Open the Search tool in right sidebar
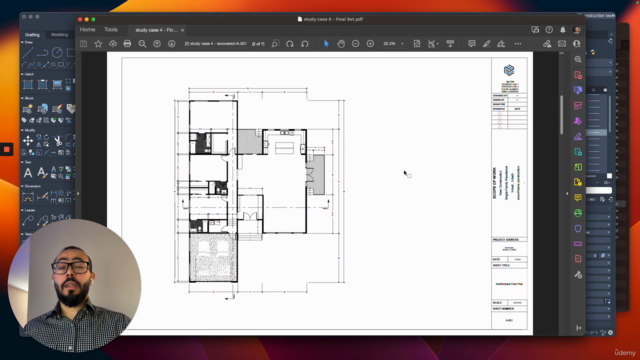This screenshot has height=360, width=640. (x=578, y=60)
